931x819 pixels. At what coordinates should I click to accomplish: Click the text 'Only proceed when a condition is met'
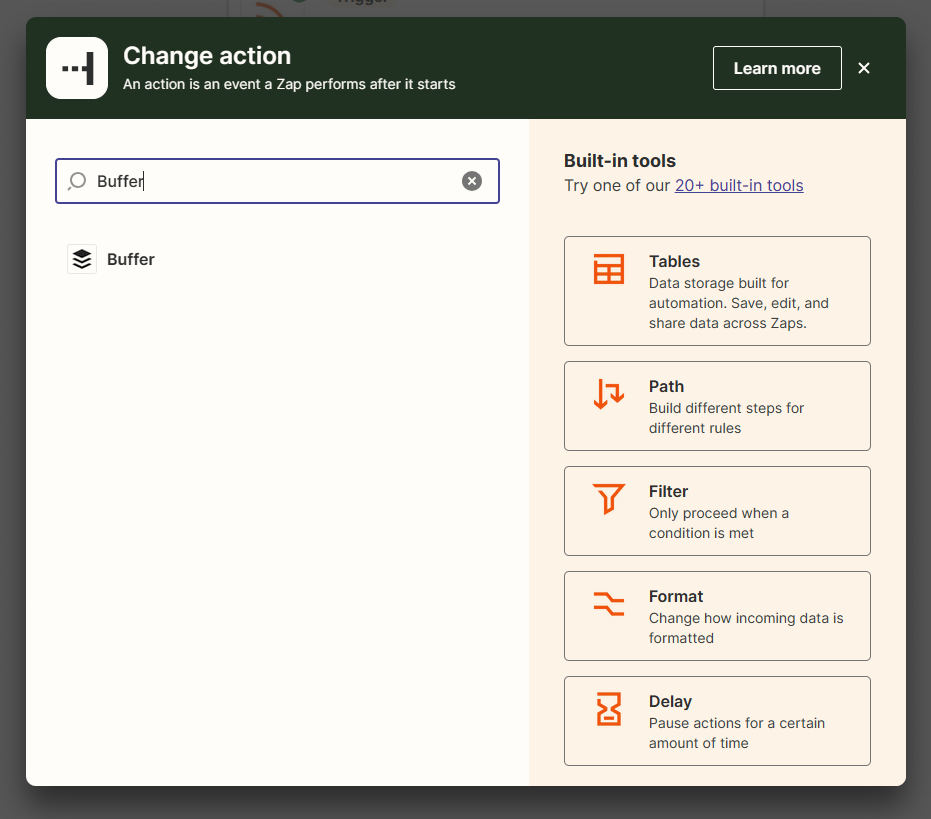pyautogui.click(x=719, y=523)
